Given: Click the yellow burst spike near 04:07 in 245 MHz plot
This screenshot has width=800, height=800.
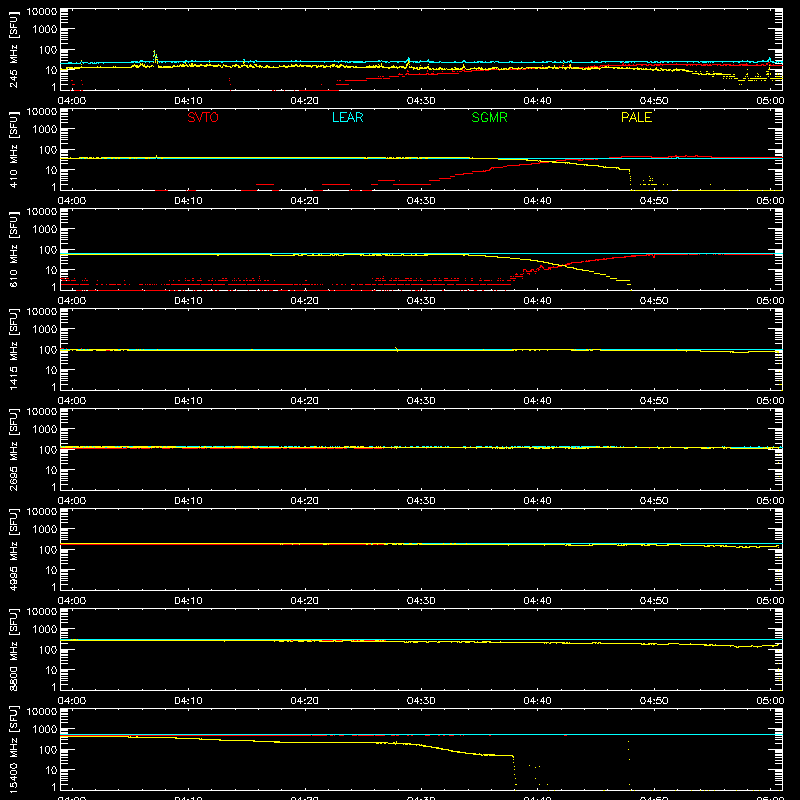Looking at the screenshot, I should tap(155, 56).
